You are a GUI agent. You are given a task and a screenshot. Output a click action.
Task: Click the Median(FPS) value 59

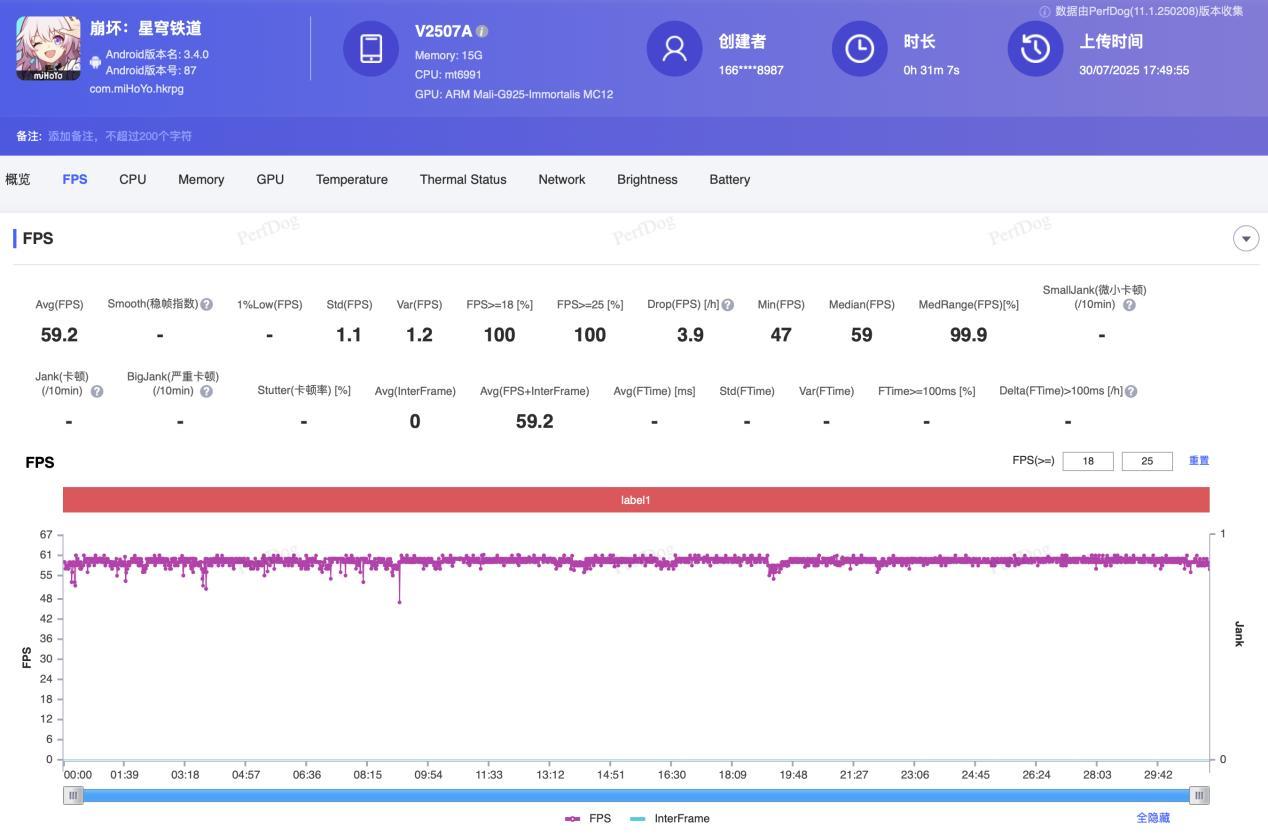[861, 335]
